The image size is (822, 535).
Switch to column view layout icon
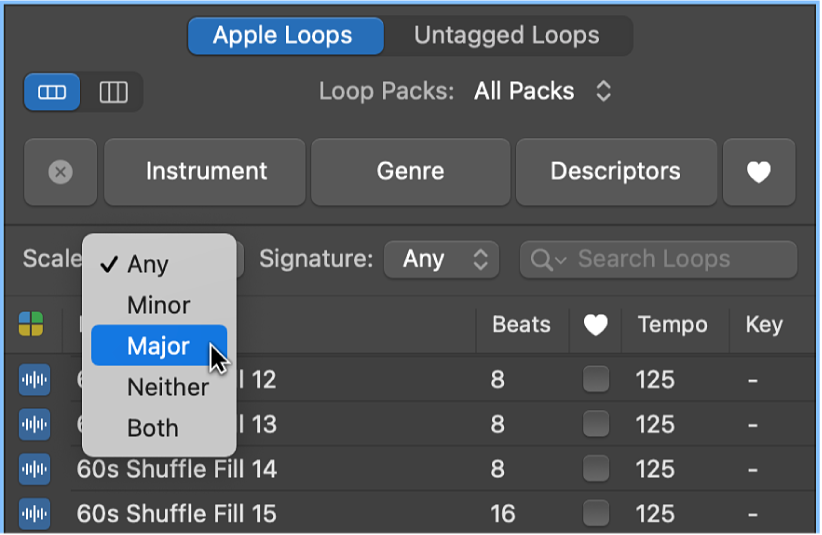pyautogui.click(x=113, y=93)
